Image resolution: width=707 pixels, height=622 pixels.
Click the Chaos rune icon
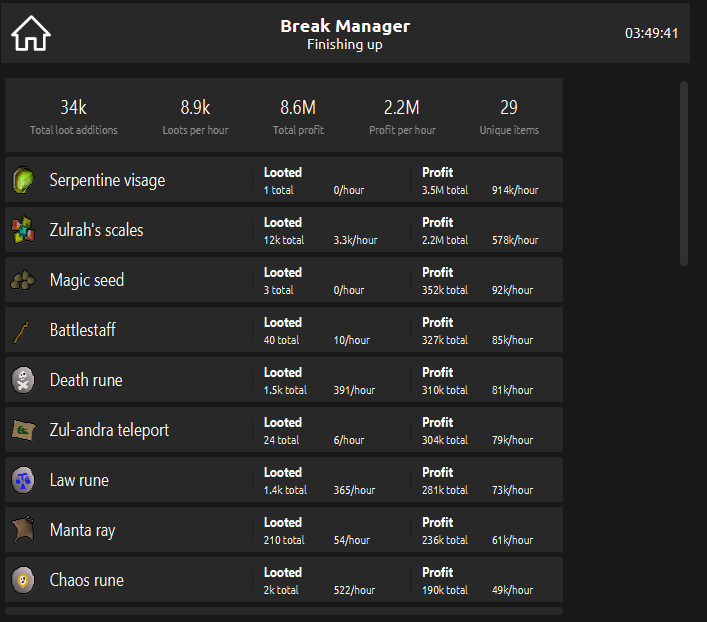coord(23,580)
